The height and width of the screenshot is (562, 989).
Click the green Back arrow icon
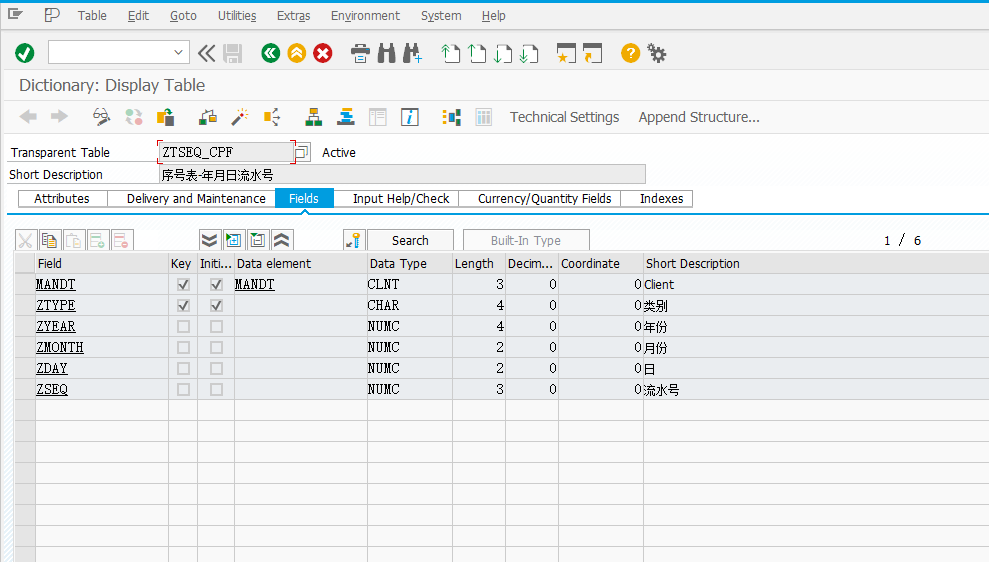pyautogui.click(x=271, y=54)
